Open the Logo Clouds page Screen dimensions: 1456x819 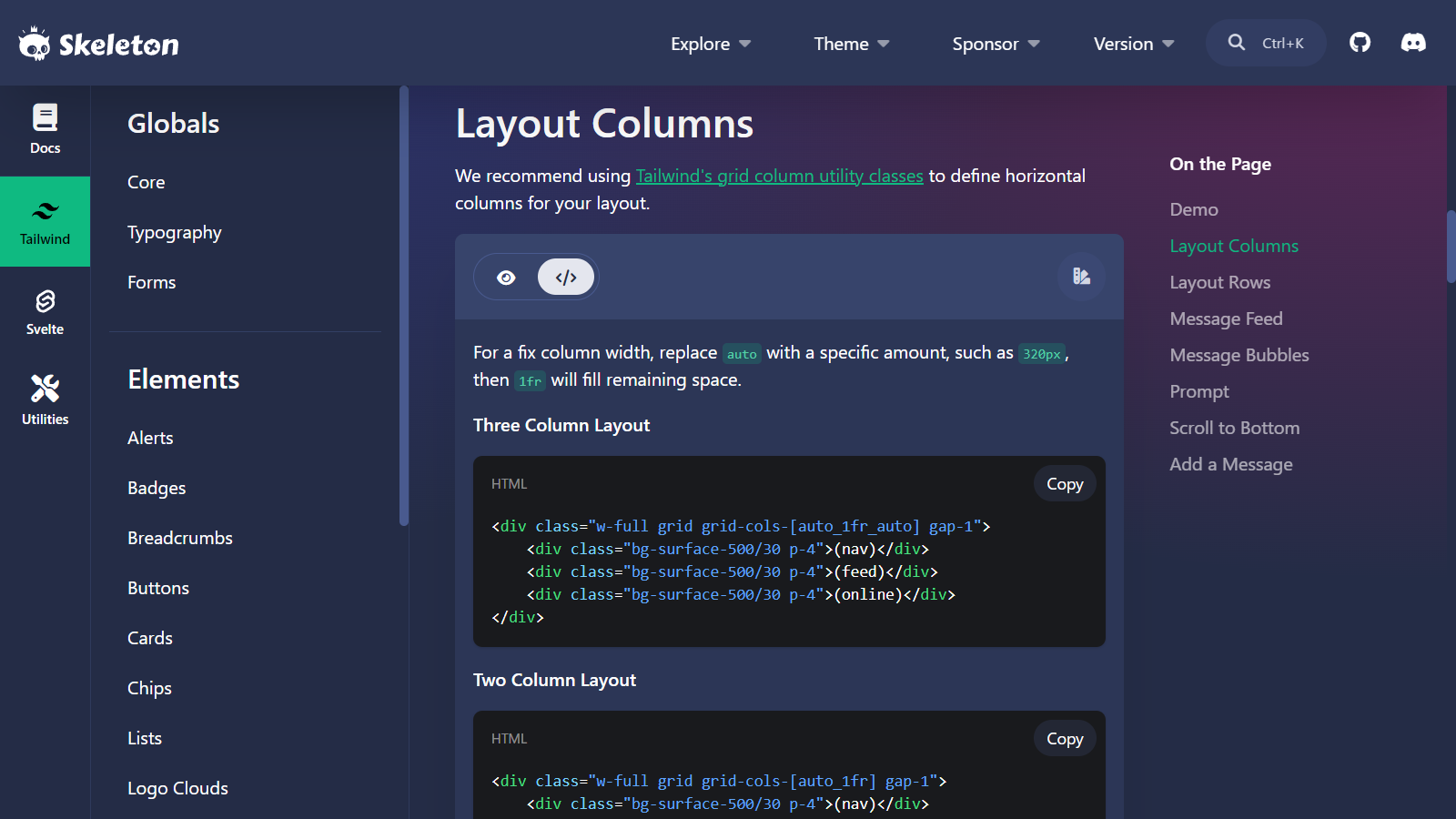pos(177,788)
